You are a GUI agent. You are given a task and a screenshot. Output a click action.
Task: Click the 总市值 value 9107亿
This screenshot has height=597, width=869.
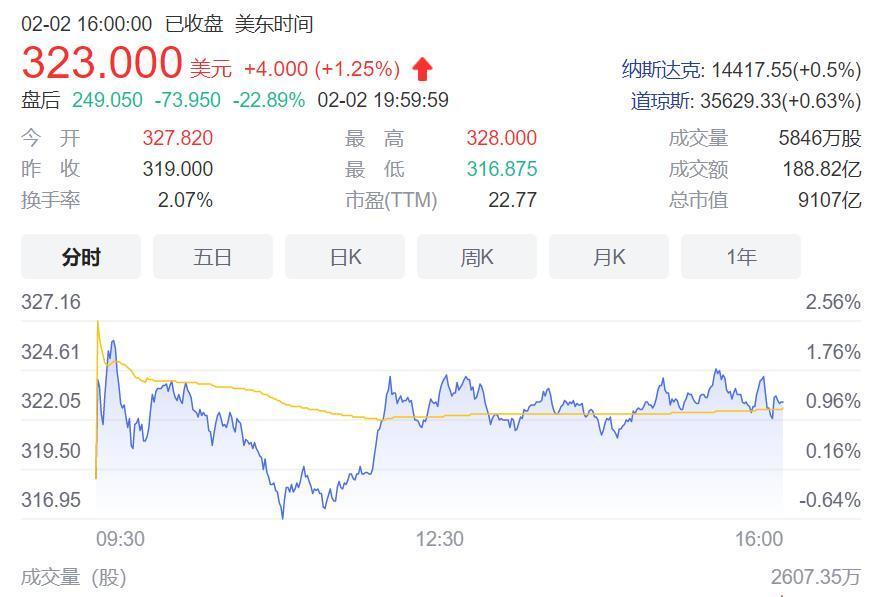coord(829,200)
